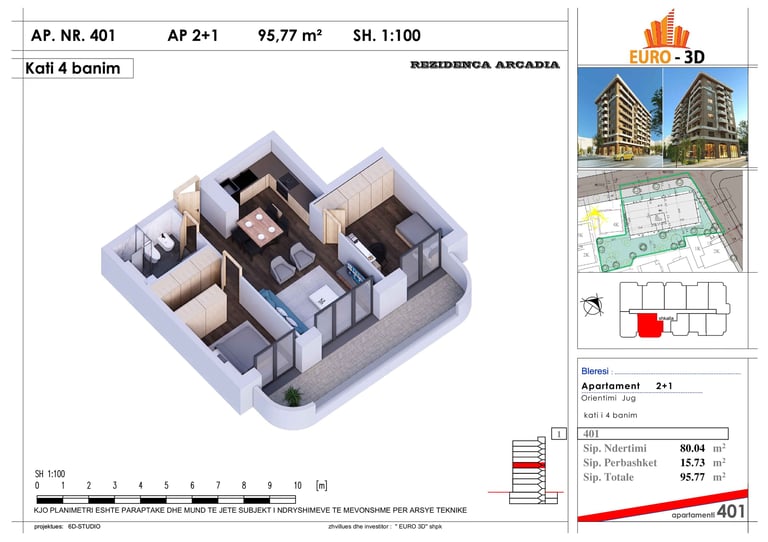Click the "Bleresi" buyer field line

(661, 371)
